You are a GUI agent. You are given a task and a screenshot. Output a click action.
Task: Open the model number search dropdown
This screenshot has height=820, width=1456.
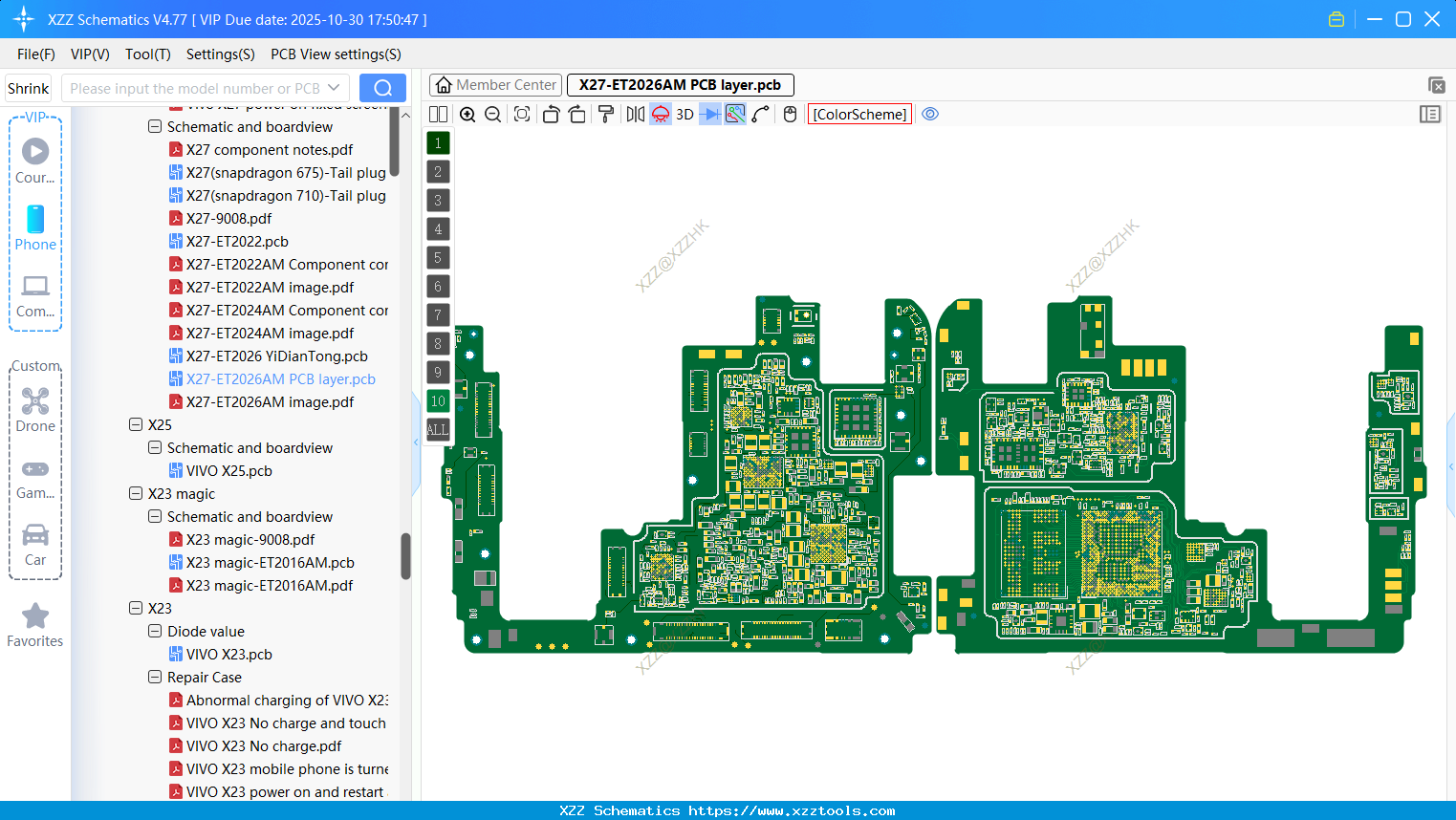[336, 87]
